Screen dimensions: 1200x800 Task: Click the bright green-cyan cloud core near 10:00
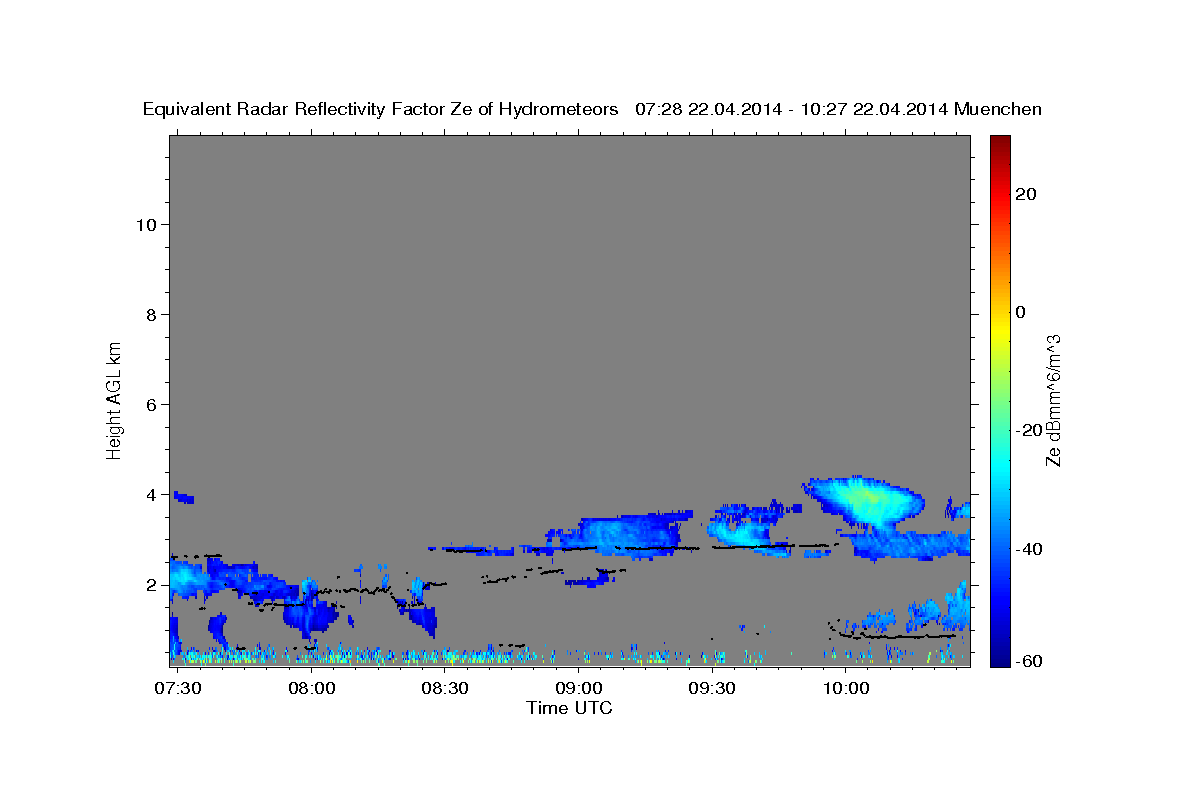868,500
